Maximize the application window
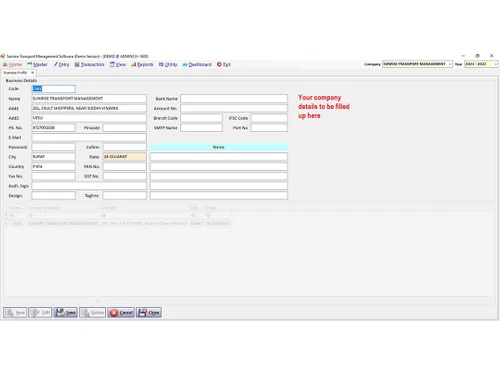This screenshot has height=375, width=500. click(x=477, y=56)
